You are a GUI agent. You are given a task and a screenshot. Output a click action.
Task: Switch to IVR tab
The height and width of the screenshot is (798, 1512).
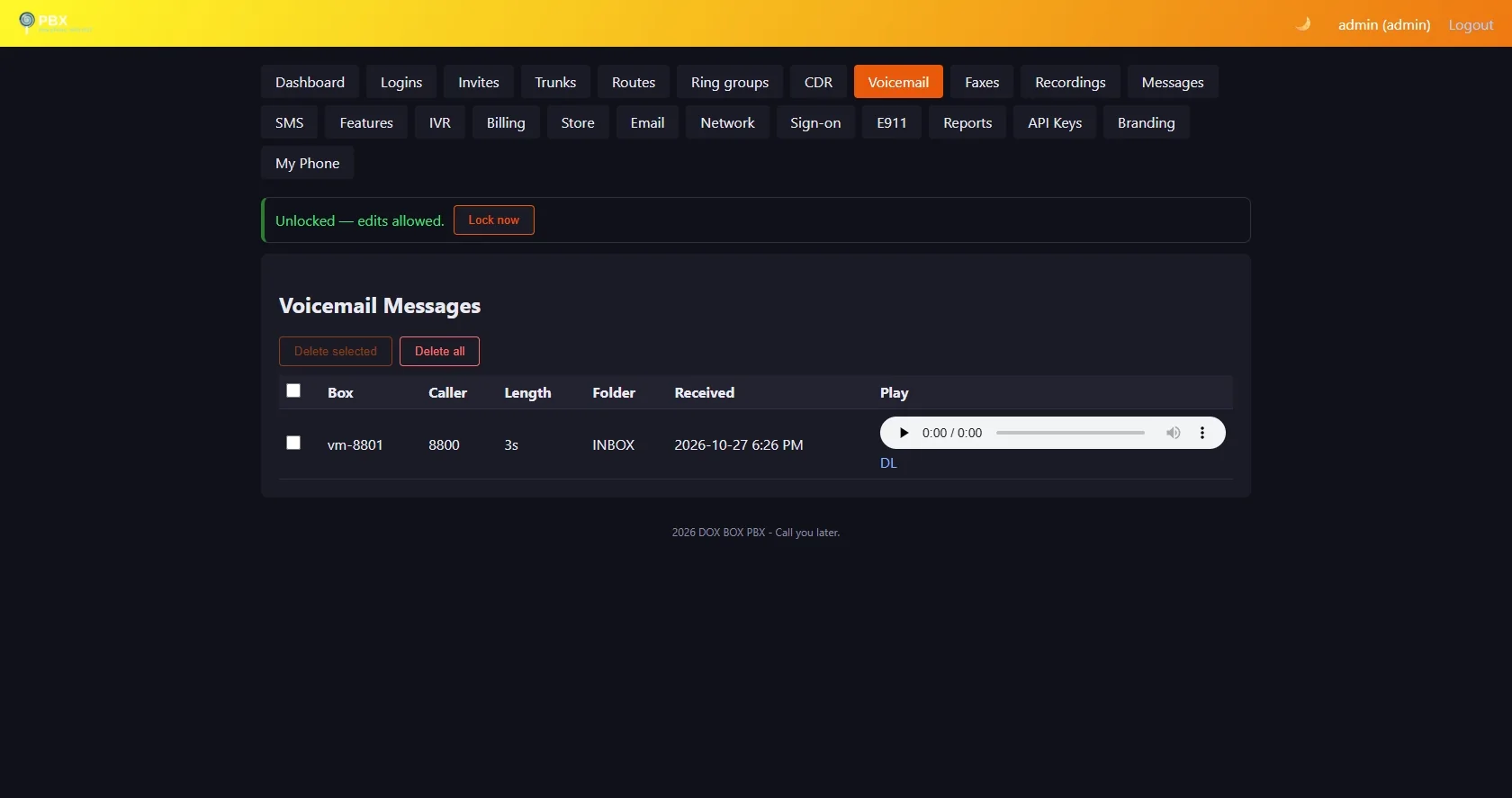pyautogui.click(x=440, y=122)
